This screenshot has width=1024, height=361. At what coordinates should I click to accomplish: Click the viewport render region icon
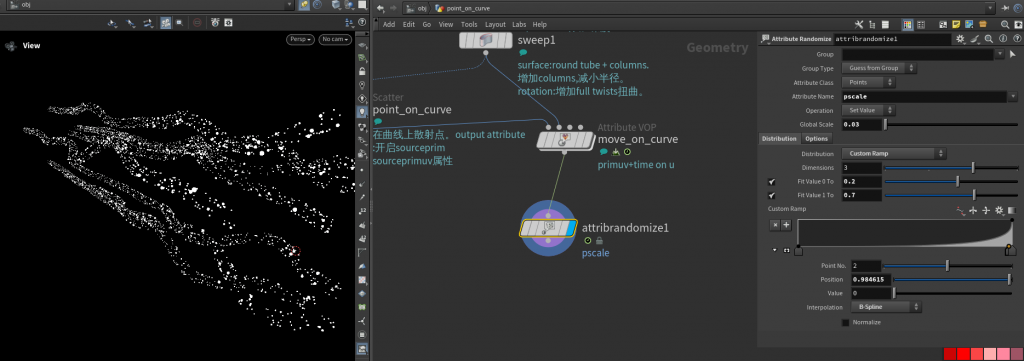pyautogui.click(x=179, y=22)
